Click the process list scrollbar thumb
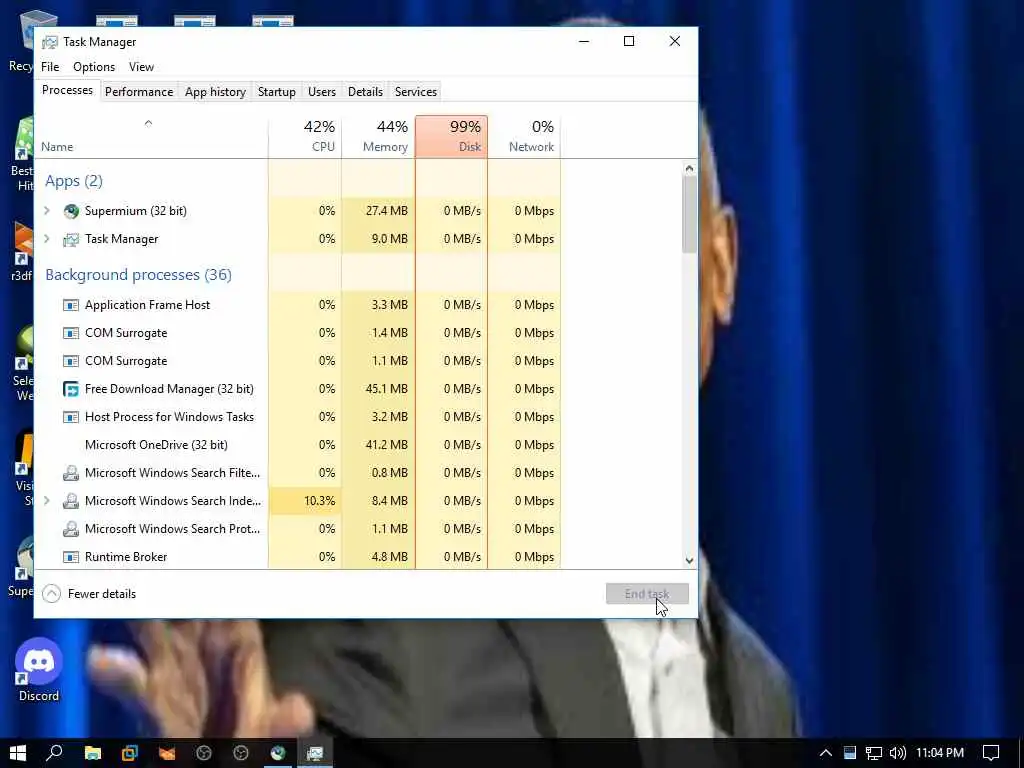The image size is (1024, 768). click(689, 214)
